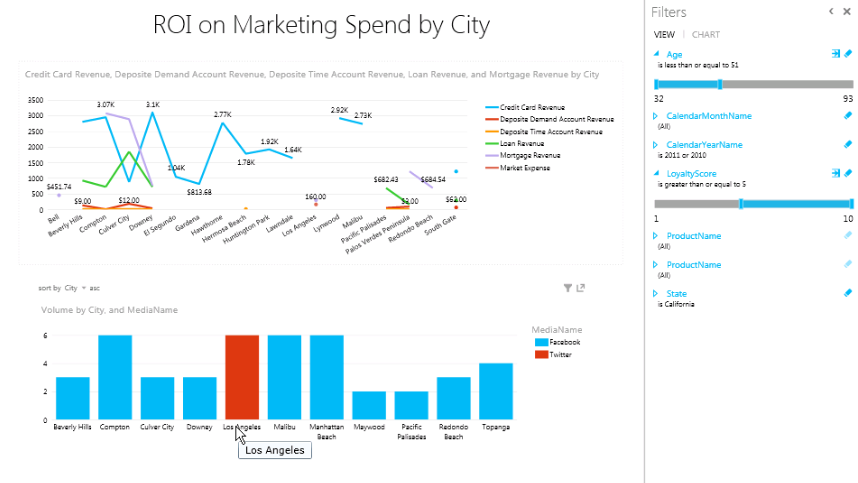Viewport: 858px width, 483px height.
Task: Clear the State filter
Action: point(848,293)
